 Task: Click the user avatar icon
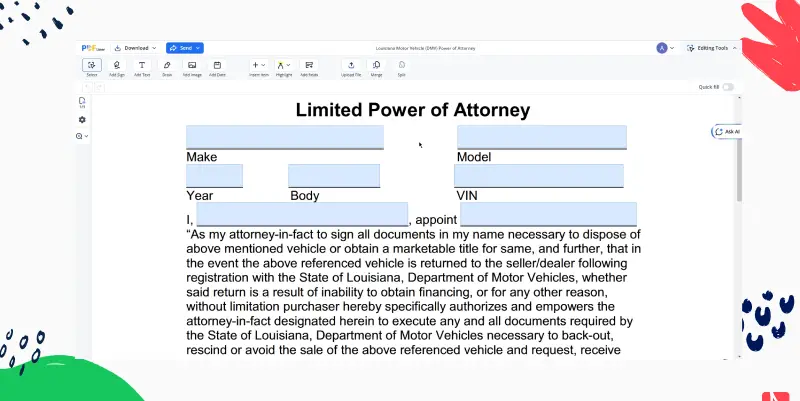[x=662, y=48]
